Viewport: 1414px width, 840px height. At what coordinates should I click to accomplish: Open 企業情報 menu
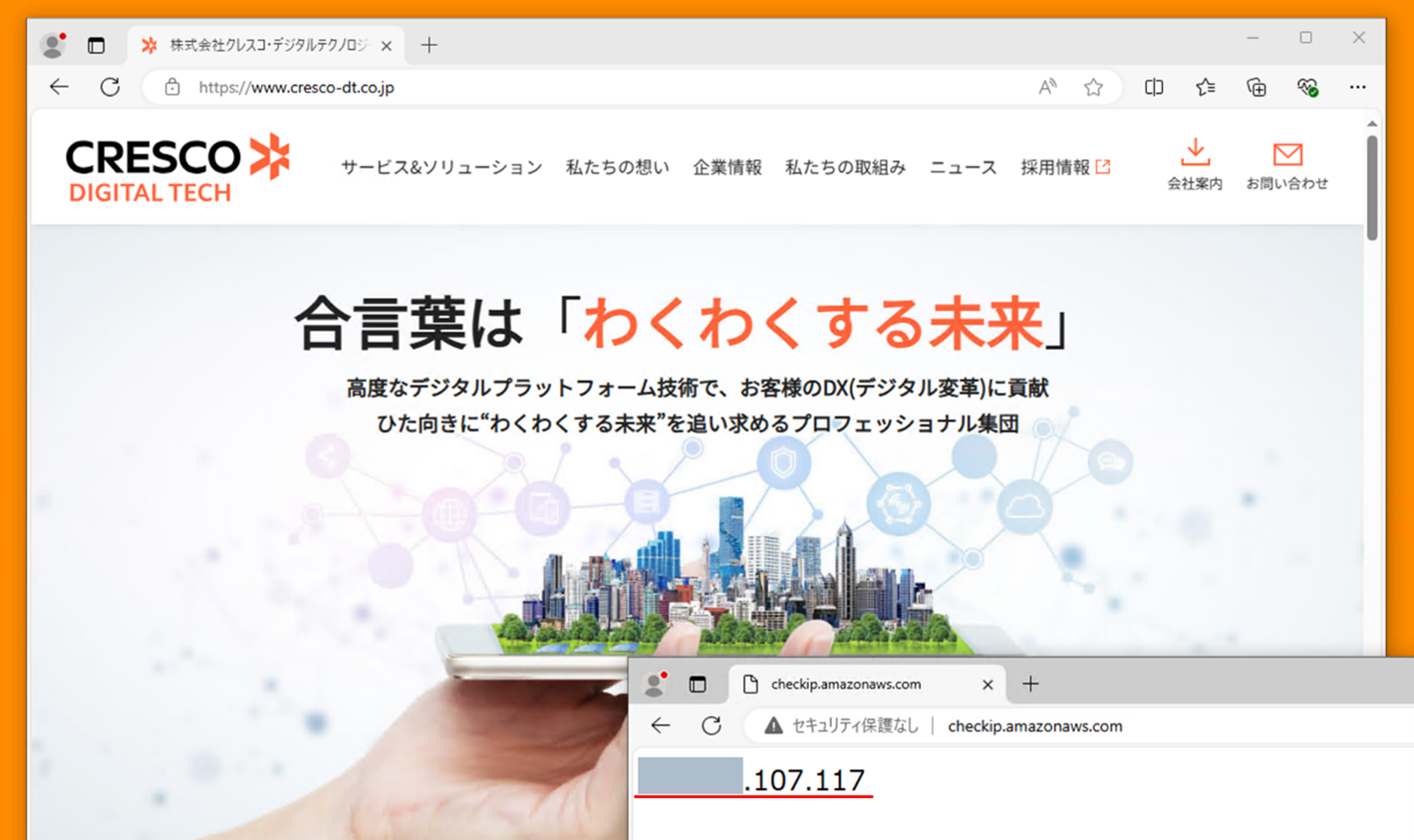coord(727,167)
